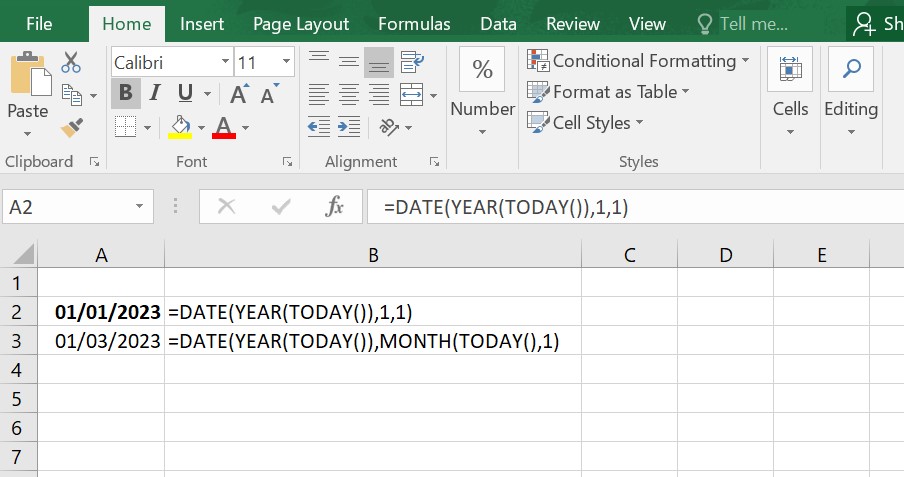
Task: Open the Borders dropdown arrow
Action: tap(147, 127)
